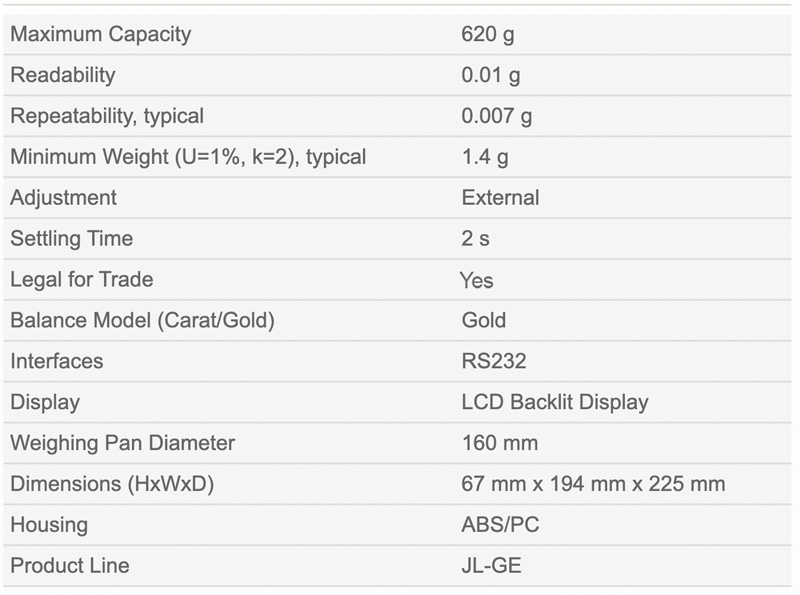Select the 0.01 g readability value

click(x=491, y=75)
